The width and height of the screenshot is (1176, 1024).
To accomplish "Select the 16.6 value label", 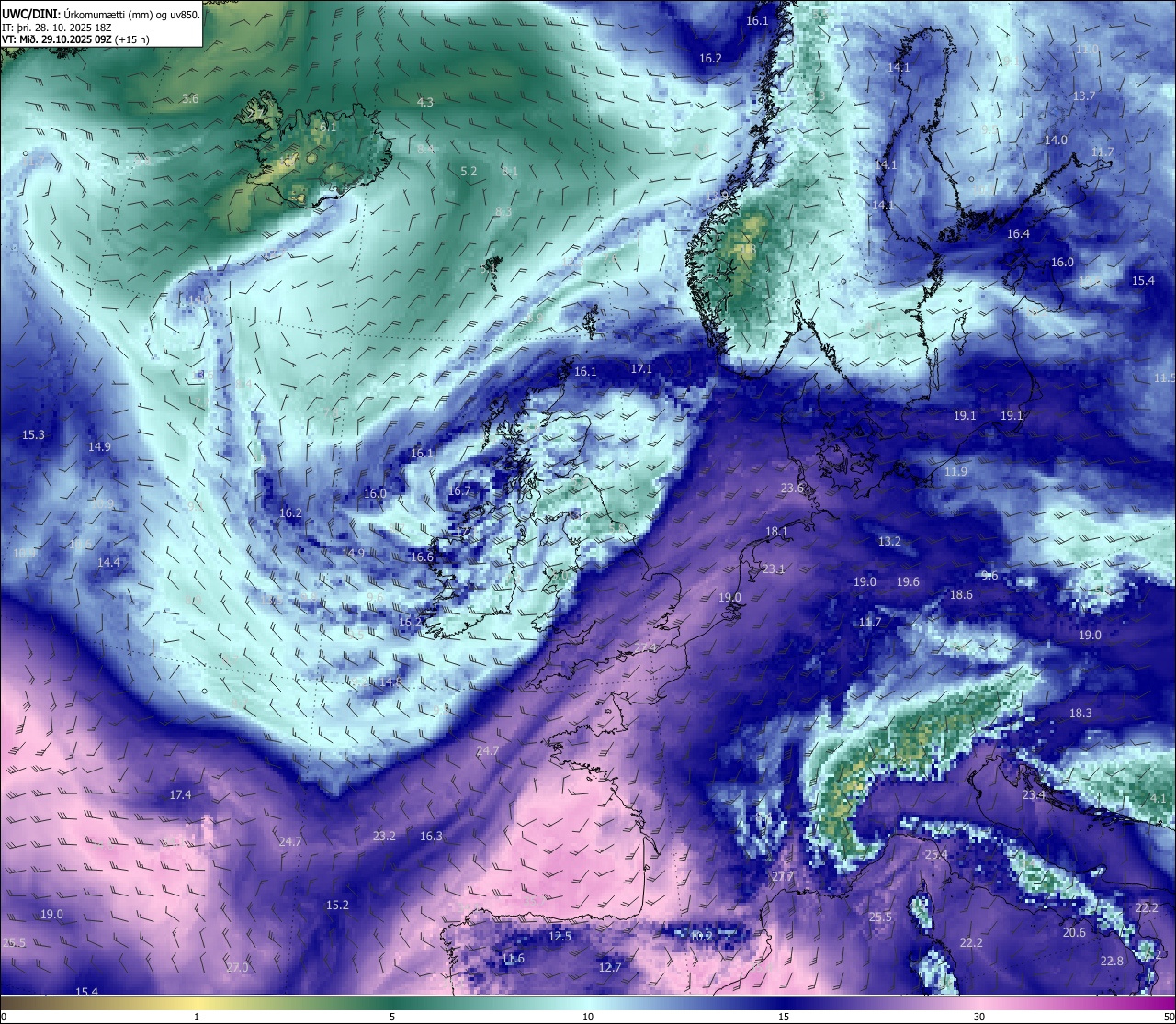I will pyautogui.click(x=422, y=557).
